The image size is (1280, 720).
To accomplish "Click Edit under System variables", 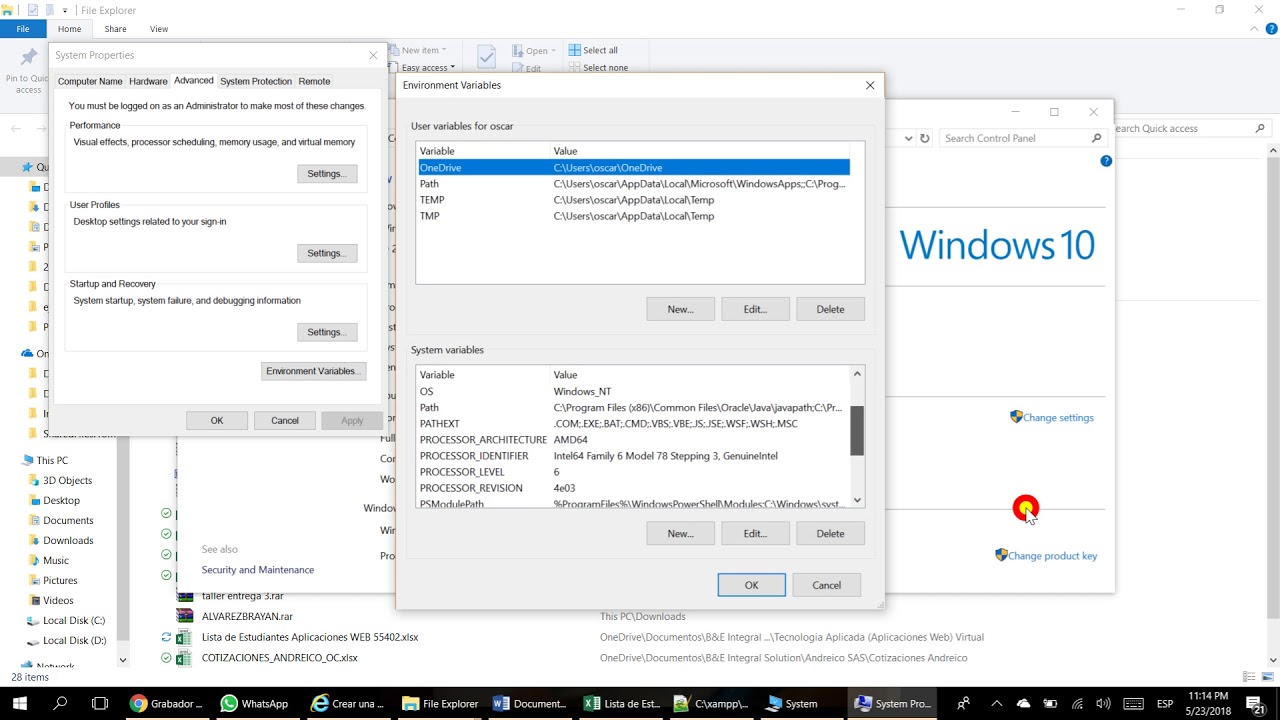I will coord(755,533).
